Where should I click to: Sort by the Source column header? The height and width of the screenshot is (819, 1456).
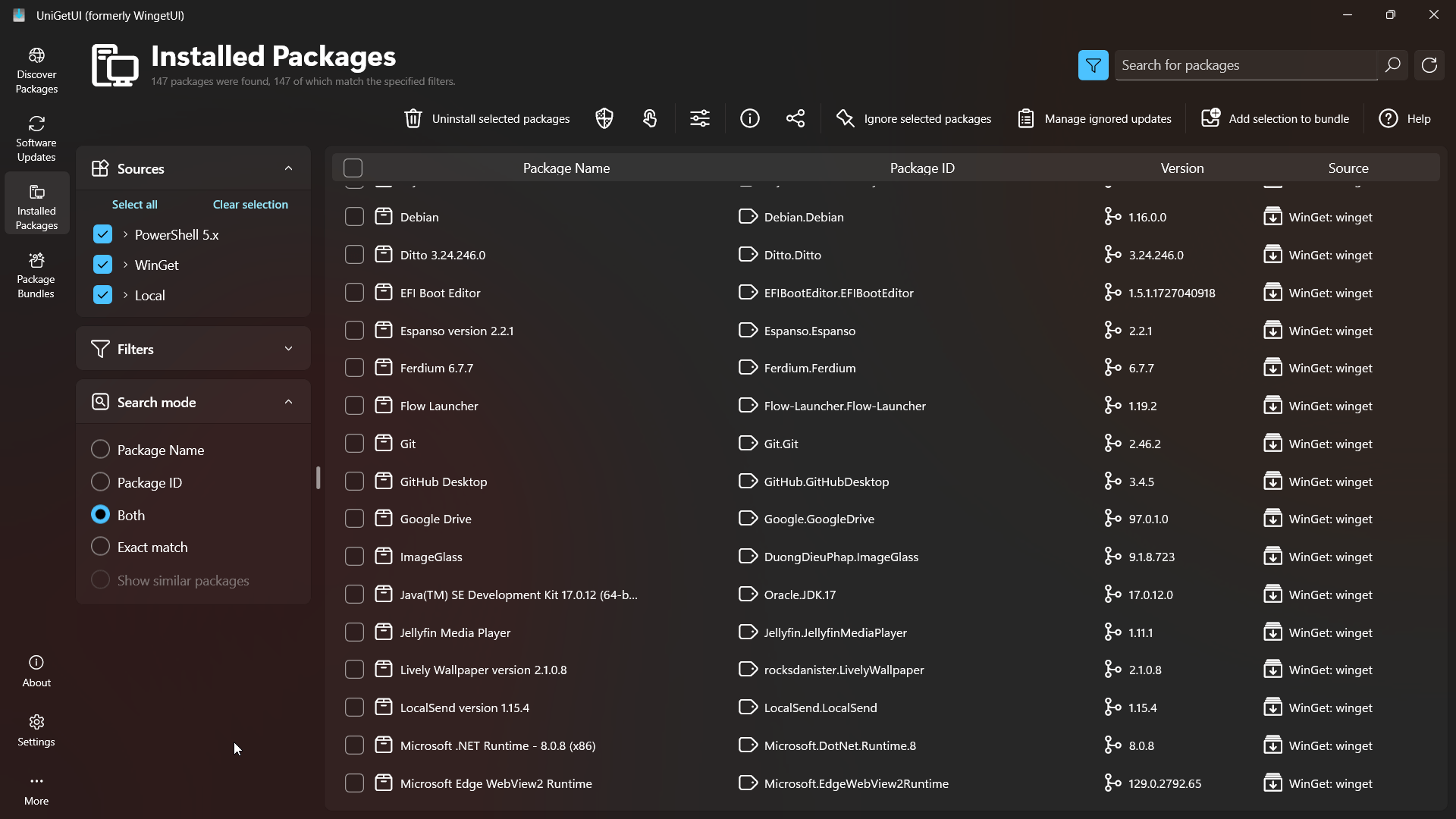[x=1348, y=168]
